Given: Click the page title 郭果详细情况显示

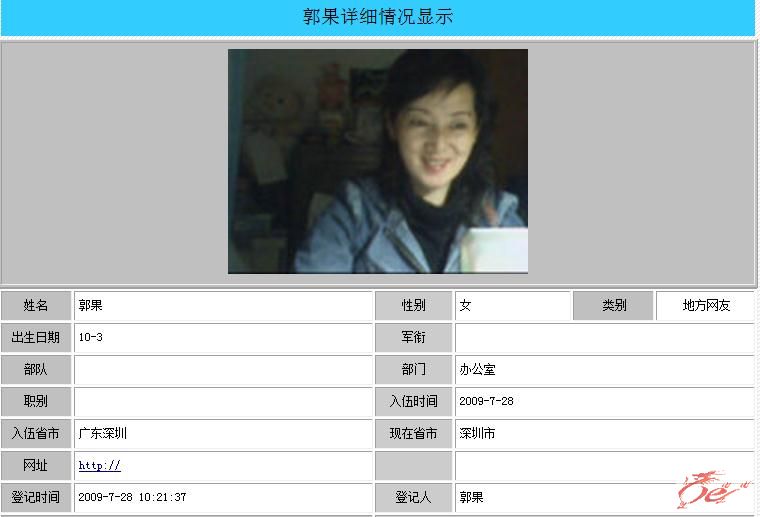Looking at the screenshot, I should pyautogui.click(x=378, y=16).
